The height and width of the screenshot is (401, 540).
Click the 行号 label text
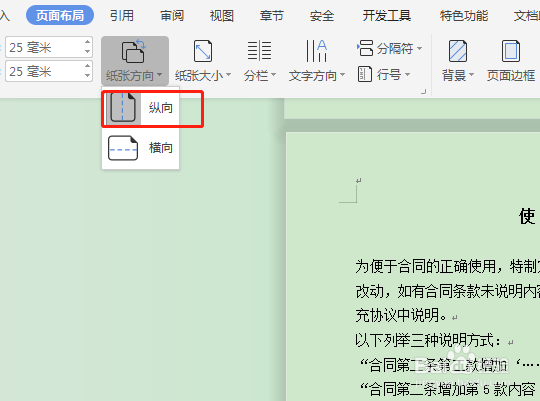389,74
